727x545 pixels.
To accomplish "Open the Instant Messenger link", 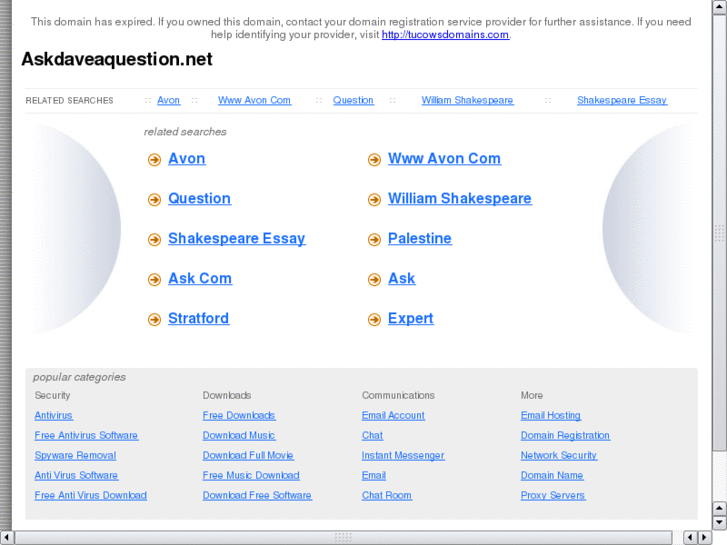I will [403, 455].
